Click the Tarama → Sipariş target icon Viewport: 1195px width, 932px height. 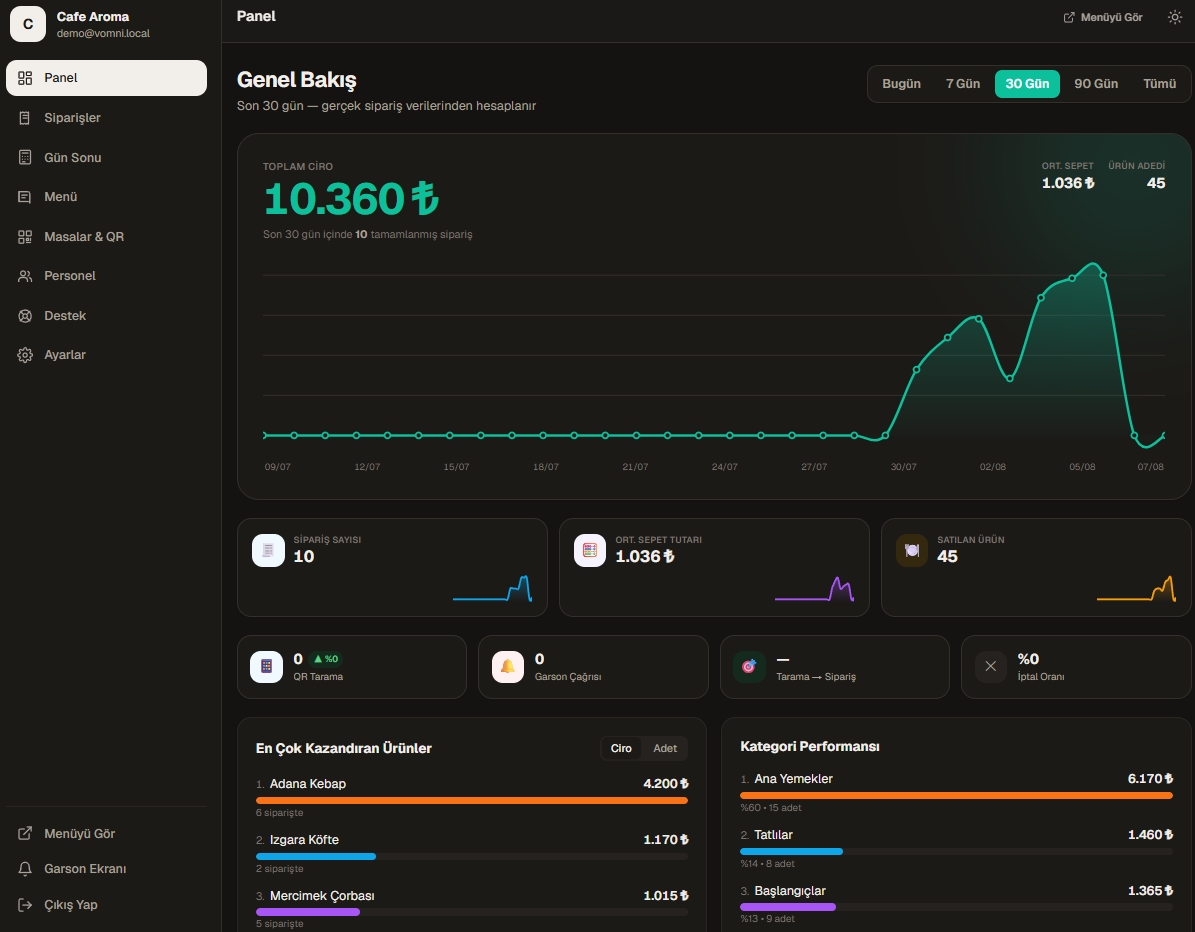pyautogui.click(x=749, y=667)
